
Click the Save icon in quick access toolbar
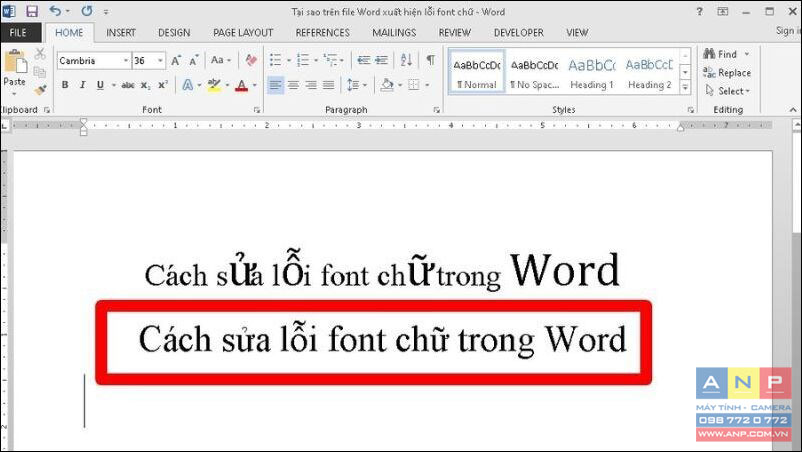click(32, 11)
